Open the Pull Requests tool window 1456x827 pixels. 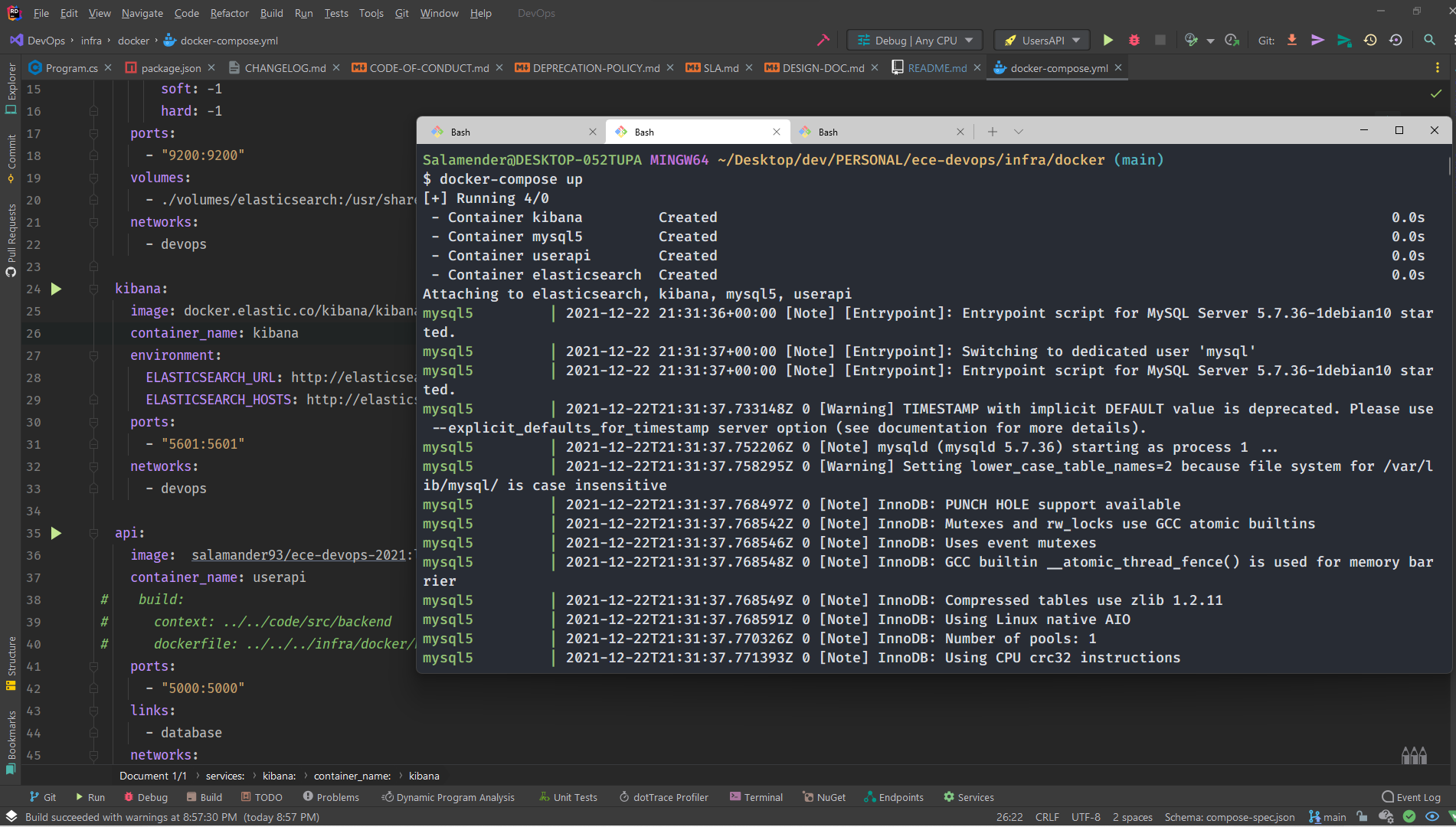click(x=11, y=240)
